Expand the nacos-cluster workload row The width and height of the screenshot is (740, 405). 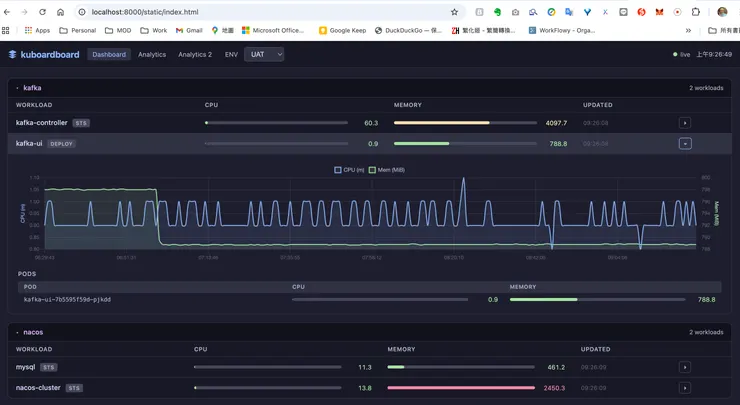pyautogui.click(x=685, y=388)
